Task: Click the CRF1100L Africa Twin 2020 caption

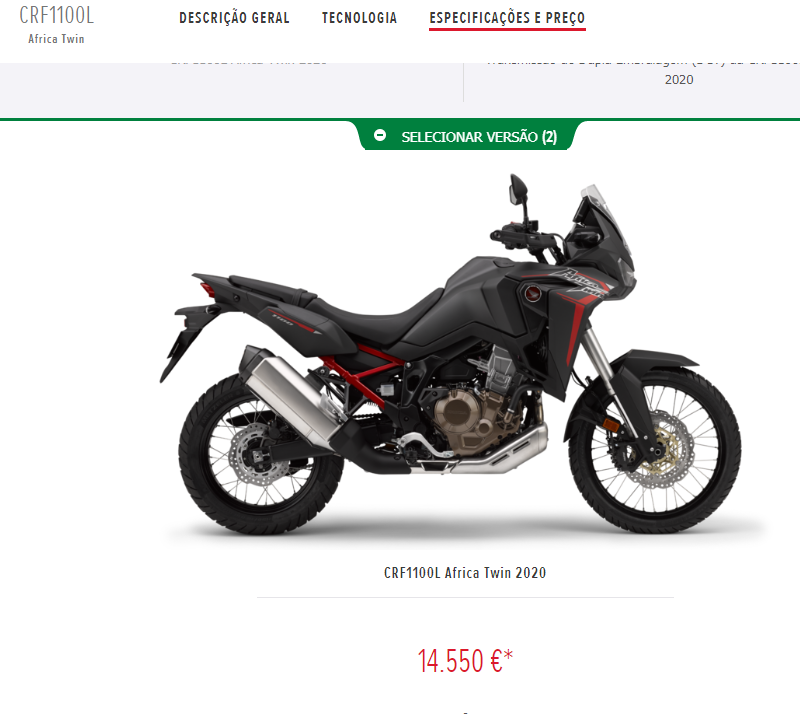Action: (465, 573)
